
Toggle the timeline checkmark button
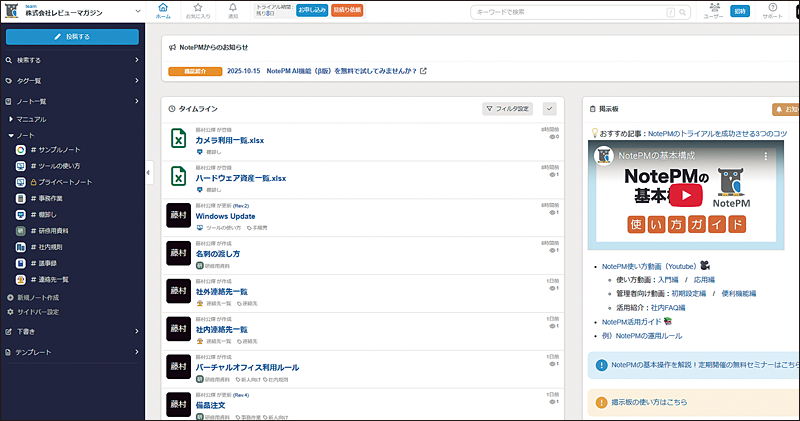click(x=549, y=108)
